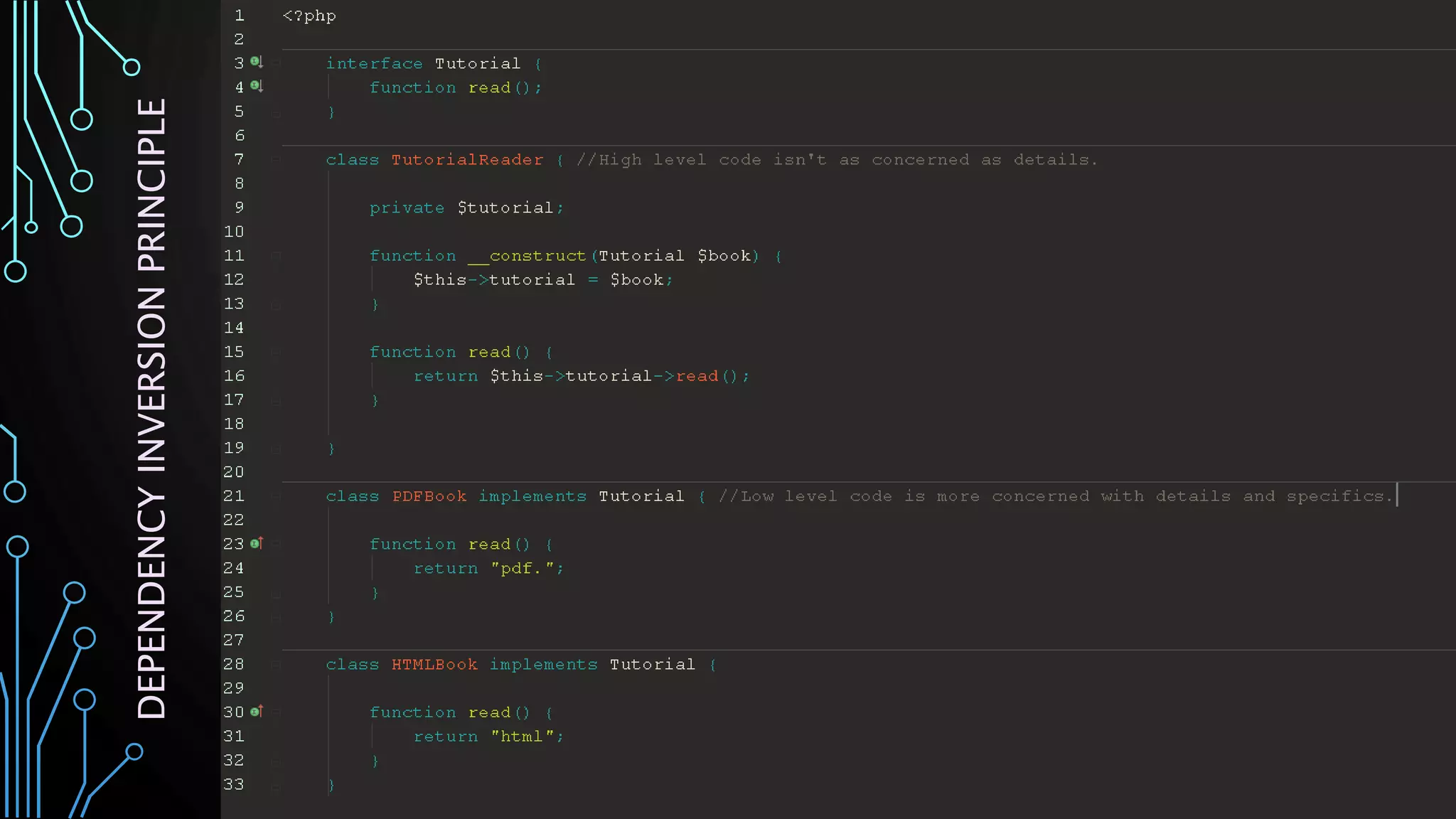Collapse the PDFBook class fold on line 21
1456x819 pixels.
point(276,496)
